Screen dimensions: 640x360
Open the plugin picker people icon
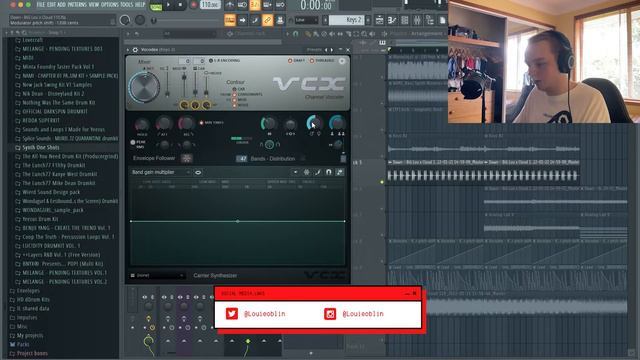[x=280, y=20]
